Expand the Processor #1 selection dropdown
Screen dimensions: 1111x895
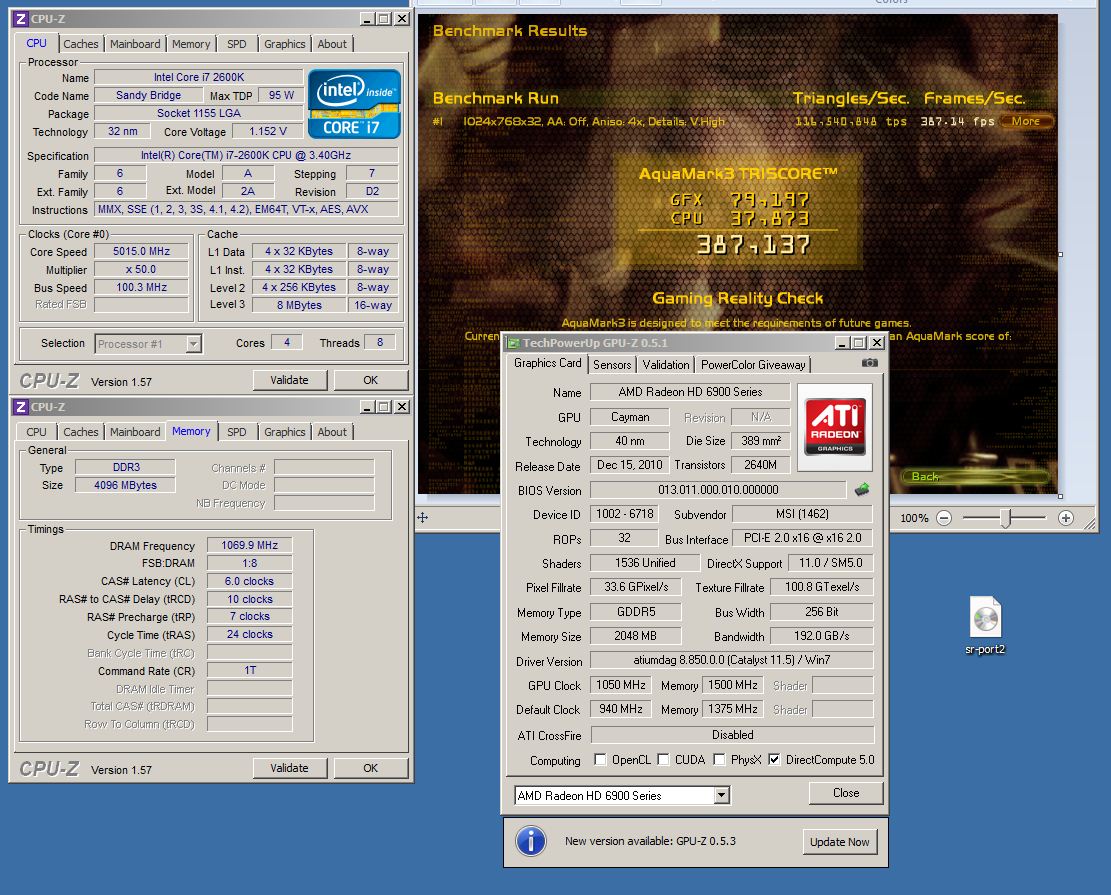[193, 344]
